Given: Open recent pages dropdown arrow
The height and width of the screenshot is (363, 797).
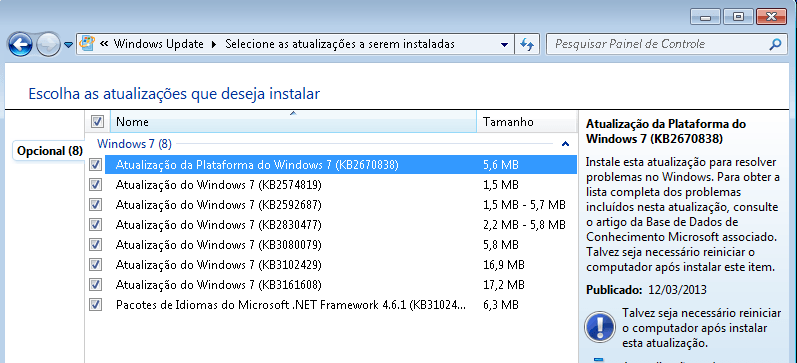Looking at the screenshot, I should pos(69,45).
